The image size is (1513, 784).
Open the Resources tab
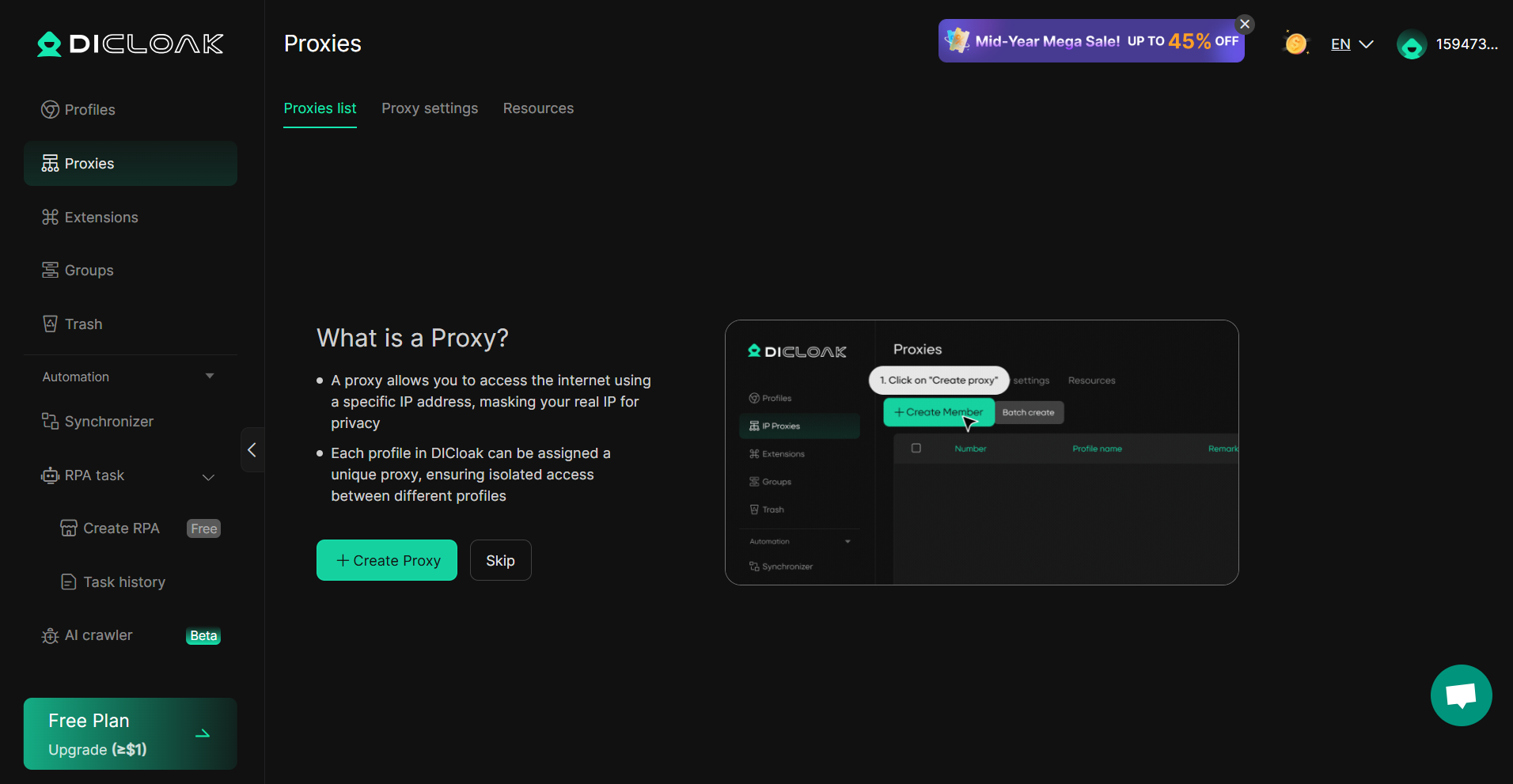538,108
